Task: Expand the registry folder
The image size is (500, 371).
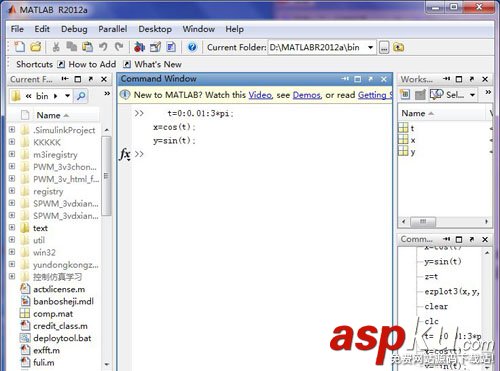Action: (x=12, y=191)
